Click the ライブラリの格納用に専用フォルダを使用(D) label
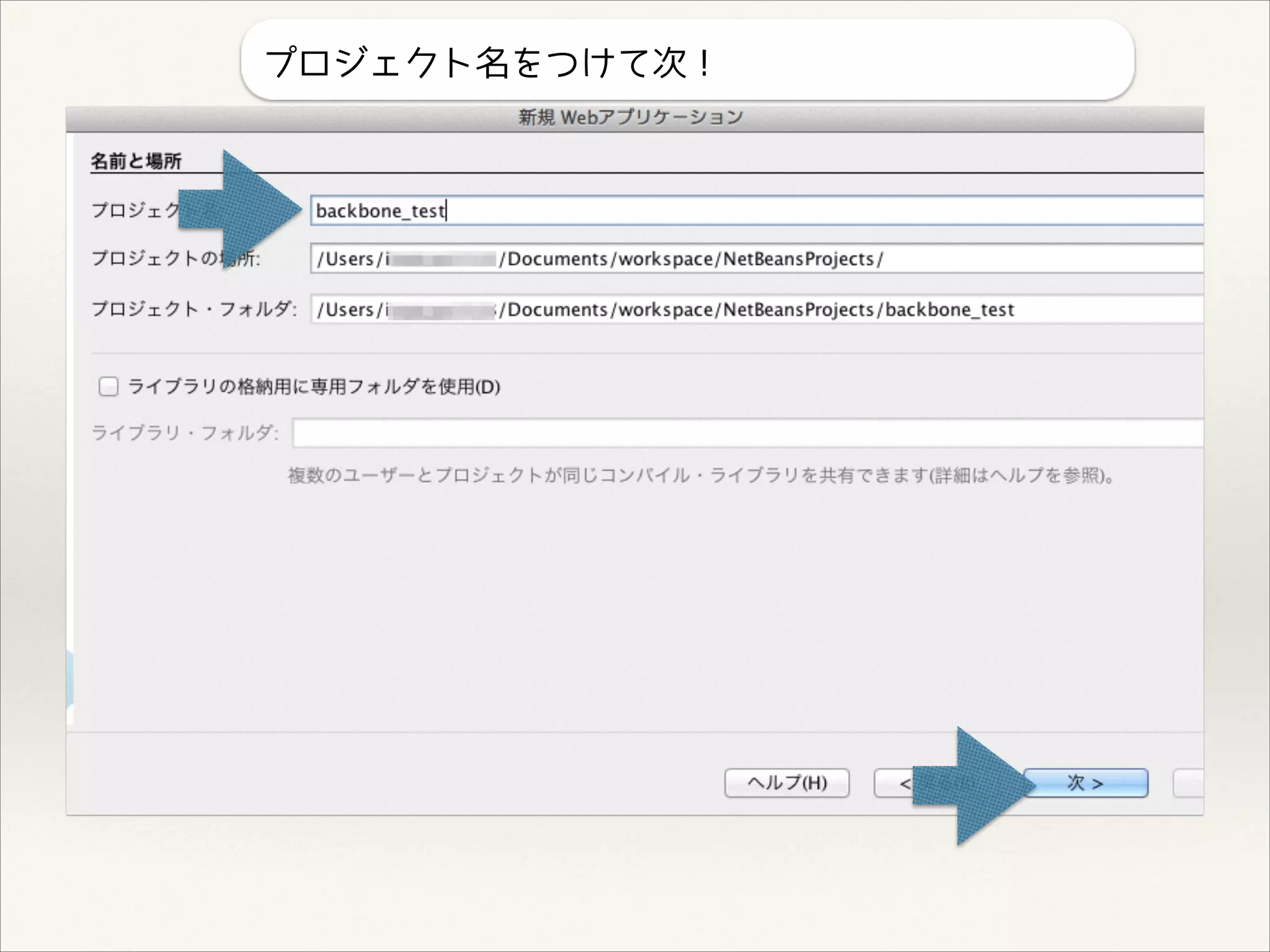 coord(314,387)
